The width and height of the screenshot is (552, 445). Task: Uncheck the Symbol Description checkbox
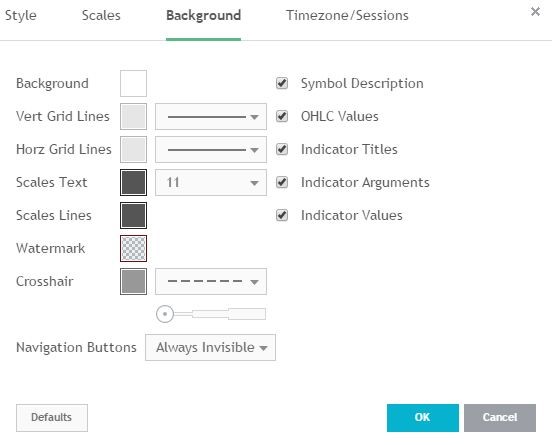point(282,83)
